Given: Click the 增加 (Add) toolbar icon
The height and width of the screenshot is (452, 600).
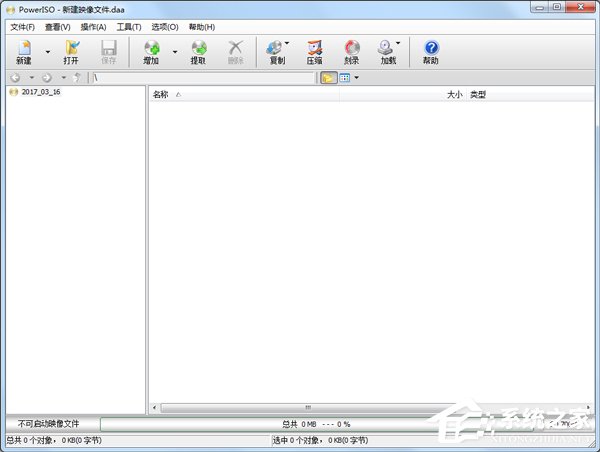Looking at the screenshot, I should [152, 52].
